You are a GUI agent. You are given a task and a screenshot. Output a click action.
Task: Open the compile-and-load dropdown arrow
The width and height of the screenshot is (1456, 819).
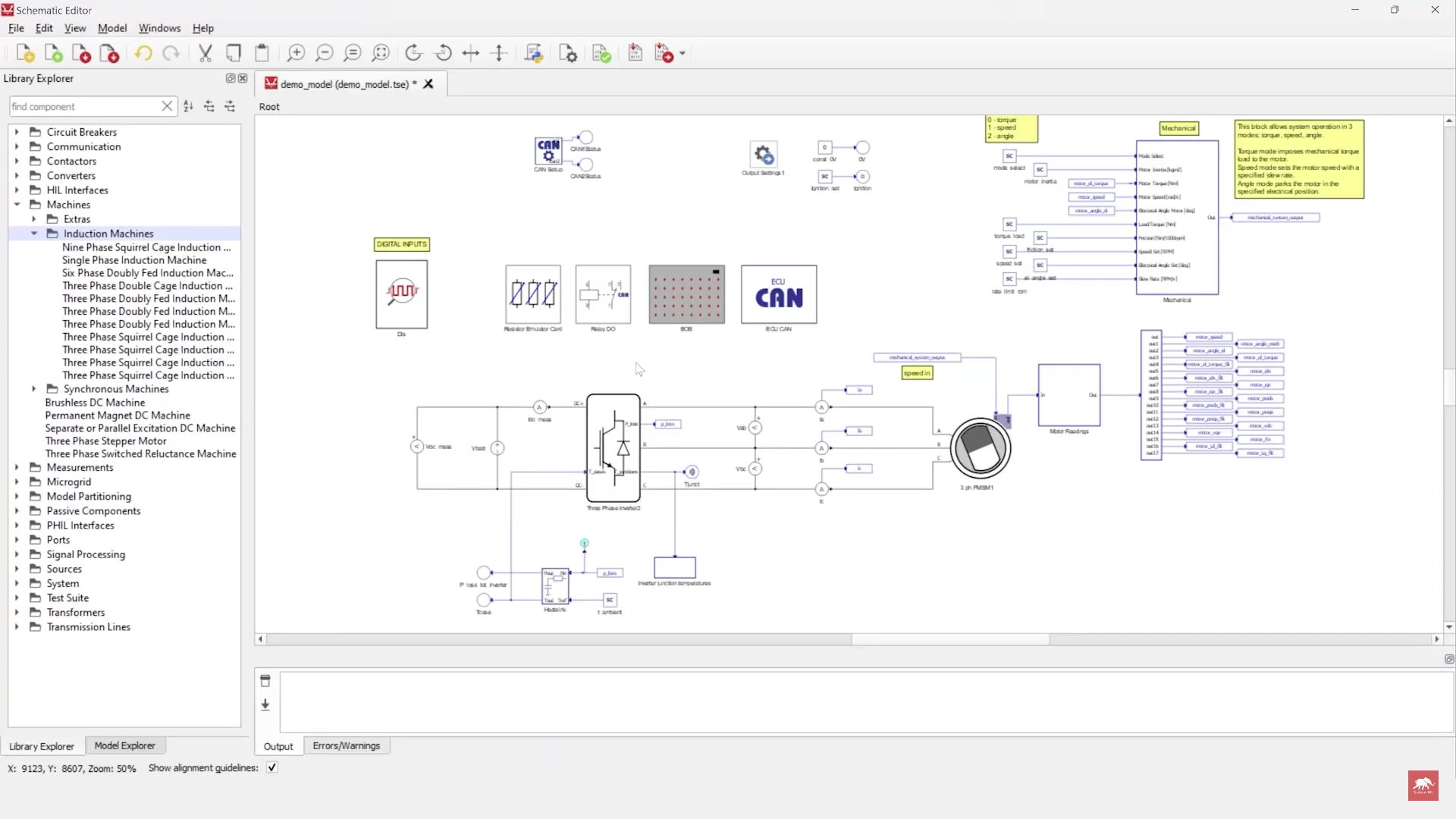(681, 53)
